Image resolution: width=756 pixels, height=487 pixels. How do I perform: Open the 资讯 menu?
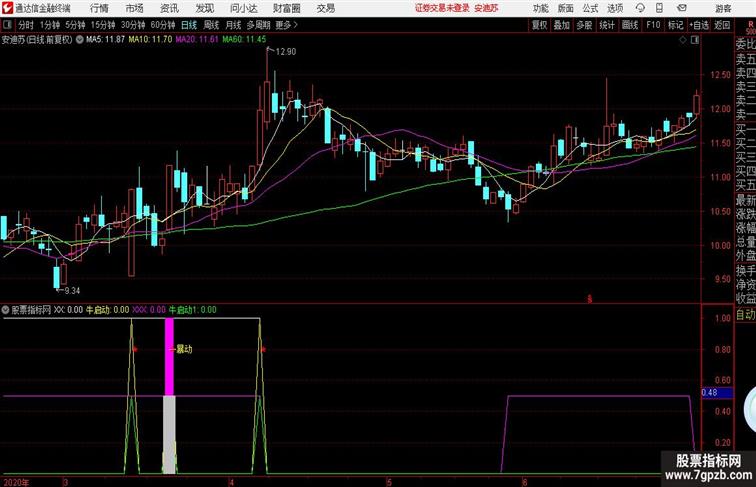pos(169,8)
